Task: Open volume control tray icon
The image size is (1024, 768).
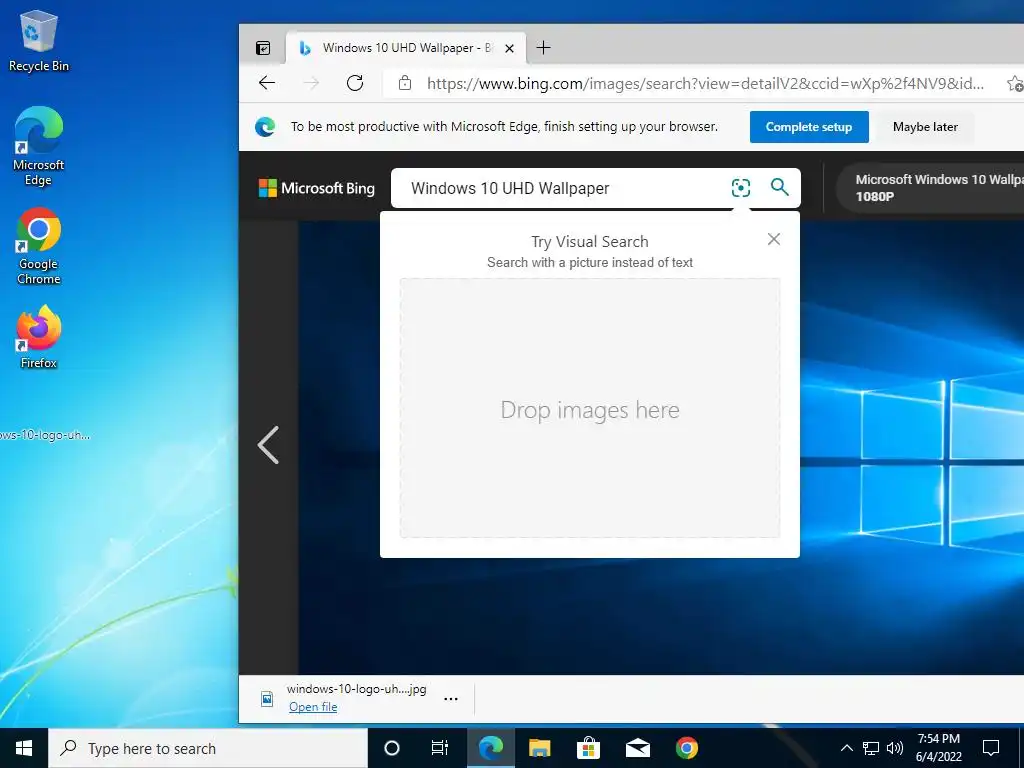Action: pyautogui.click(x=895, y=748)
